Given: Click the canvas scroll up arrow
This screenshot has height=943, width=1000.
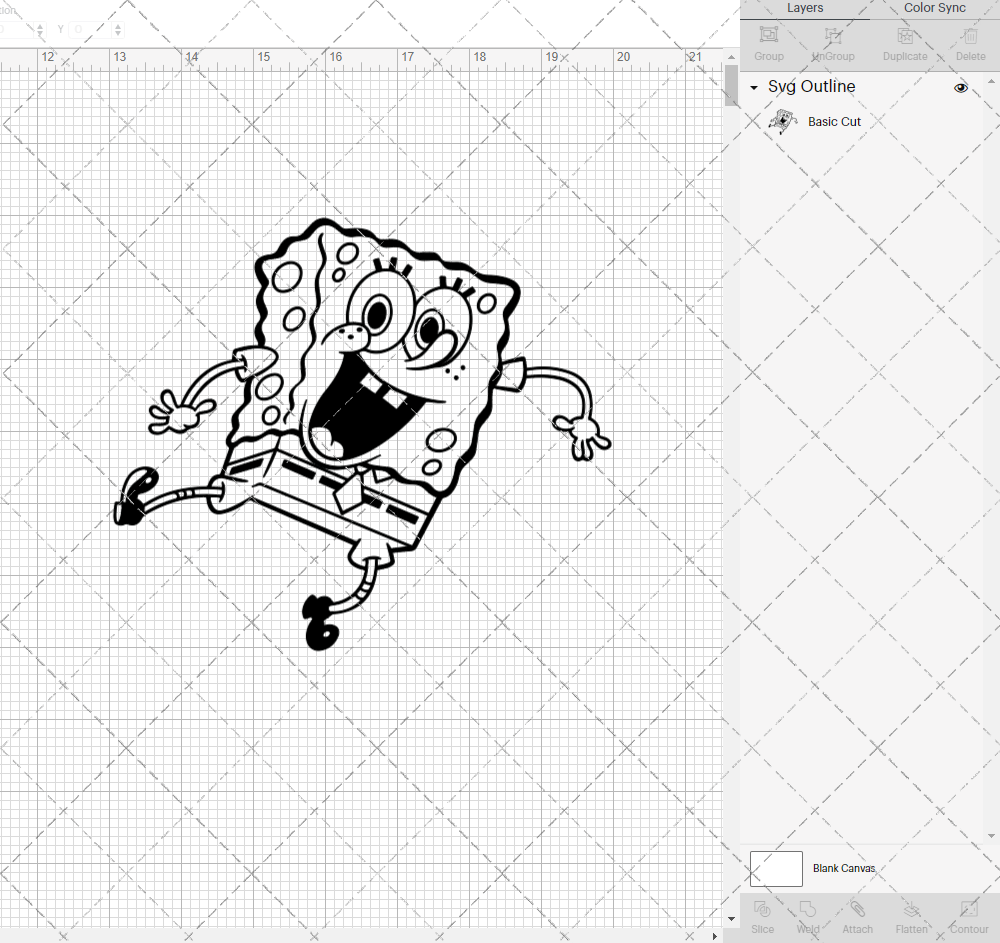Looking at the screenshot, I should [x=731, y=57].
